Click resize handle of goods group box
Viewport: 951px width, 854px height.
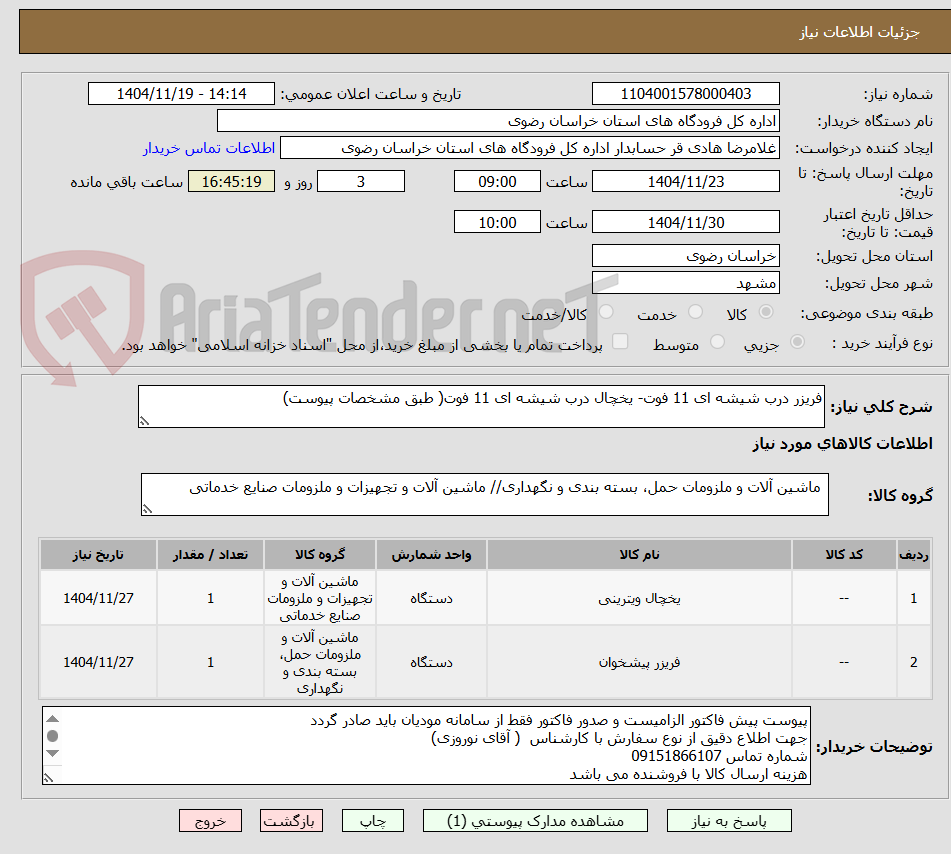point(147,509)
